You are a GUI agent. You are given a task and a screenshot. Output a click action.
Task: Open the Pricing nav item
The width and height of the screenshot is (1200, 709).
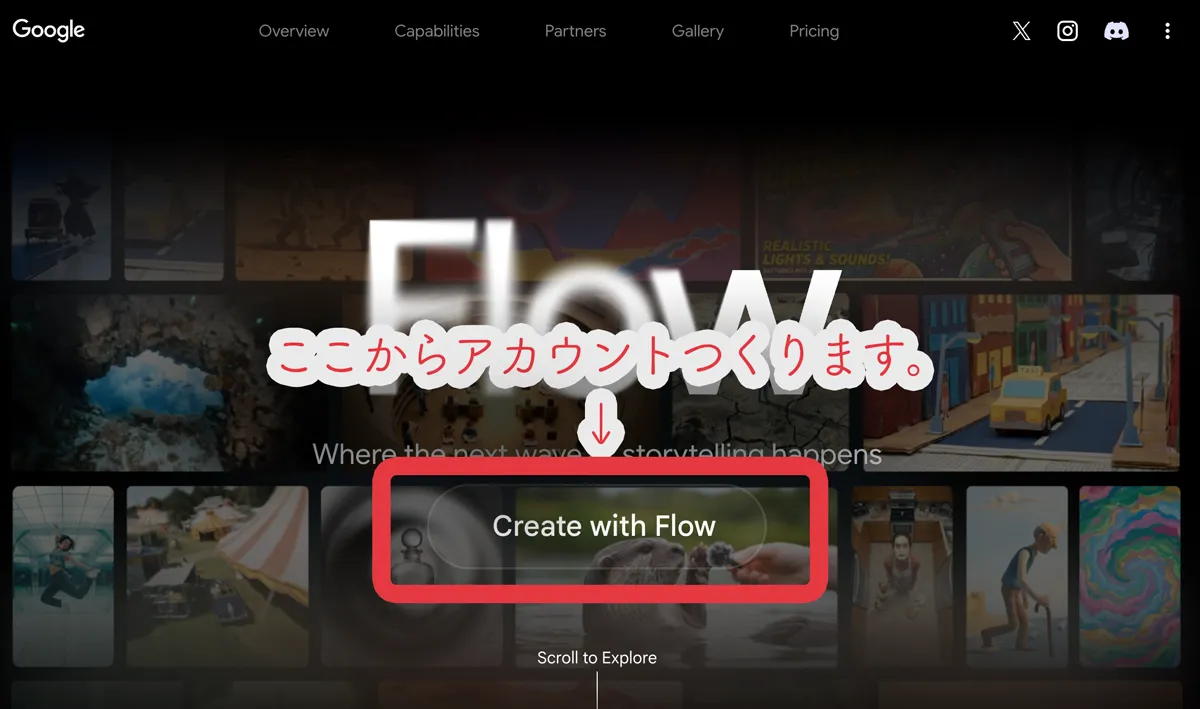(814, 31)
